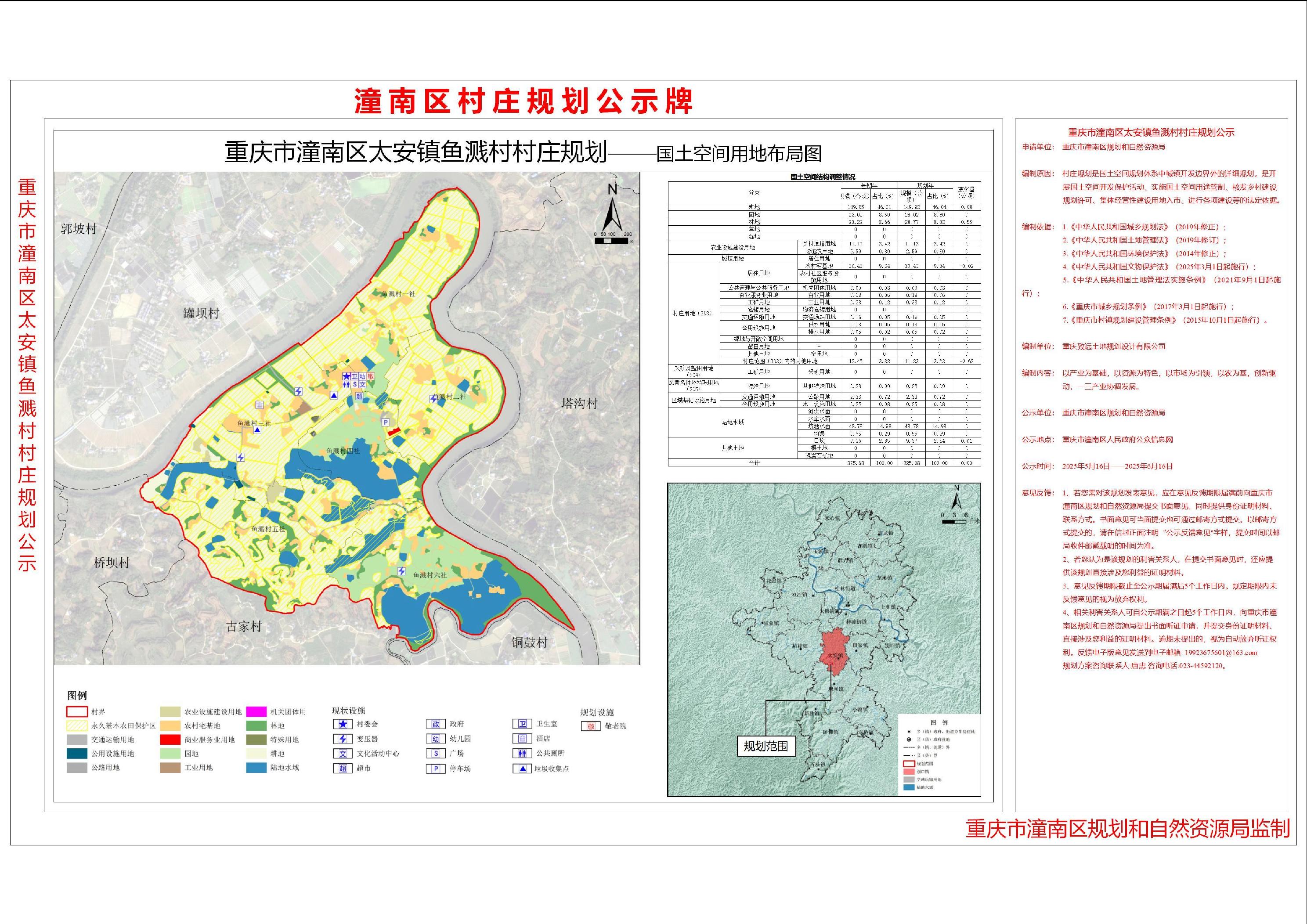1307x924 pixels.
Task: Click the 公用设施用地 dark teal swatch
Action: [x=77, y=753]
